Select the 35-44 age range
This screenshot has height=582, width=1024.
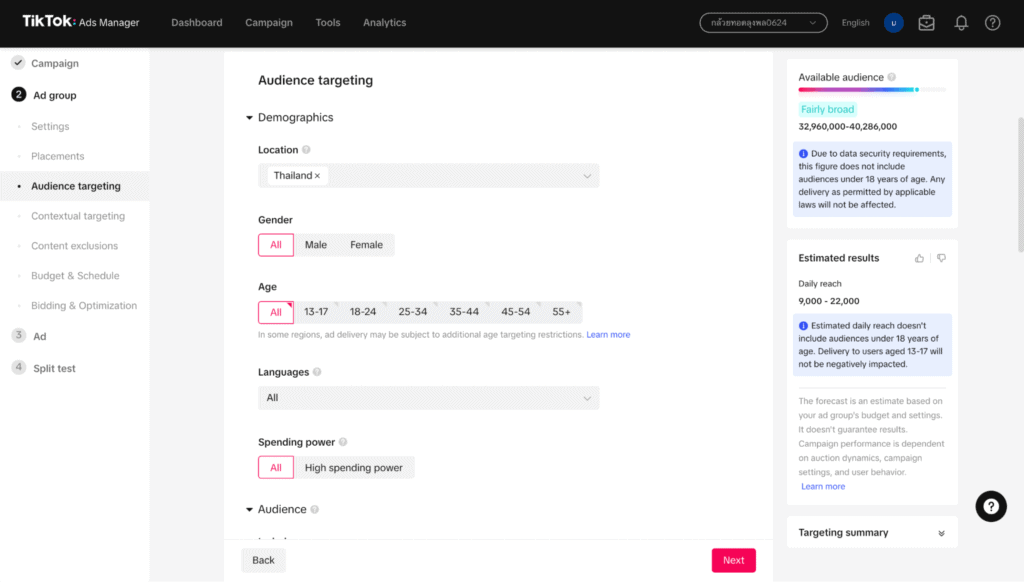click(464, 312)
